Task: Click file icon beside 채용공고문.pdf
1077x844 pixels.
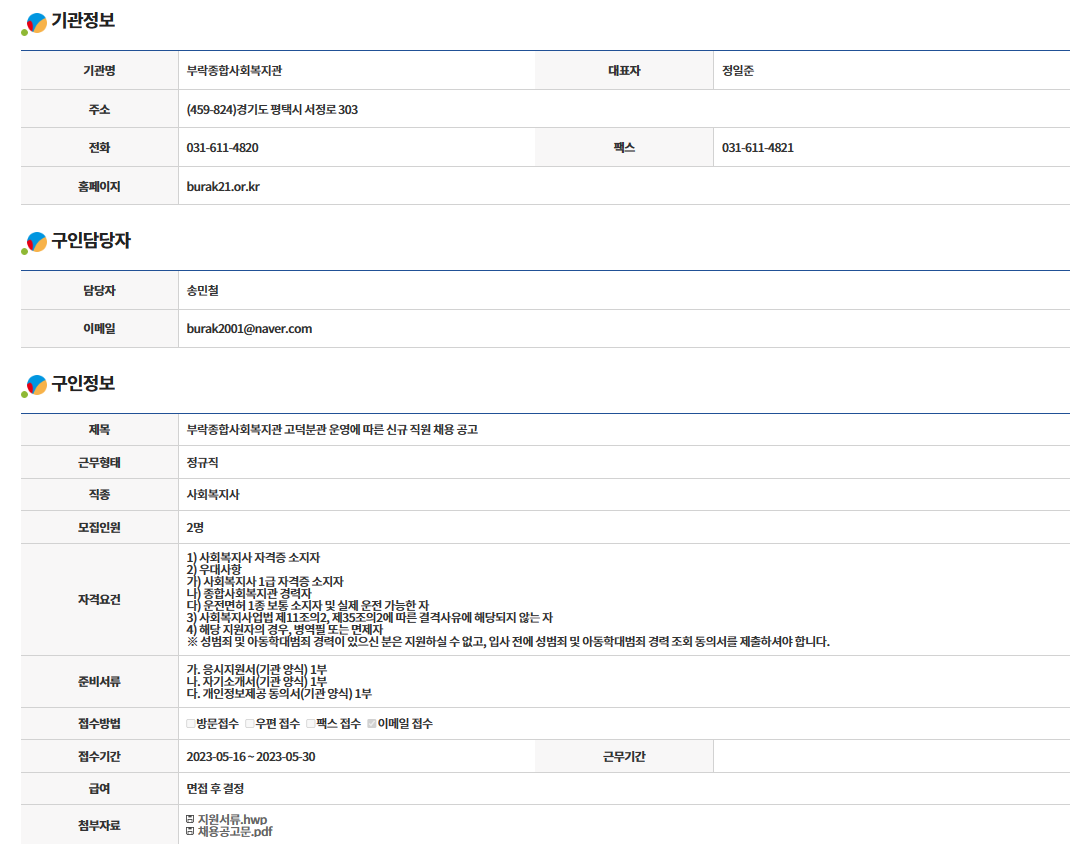Action: click(190, 832)
